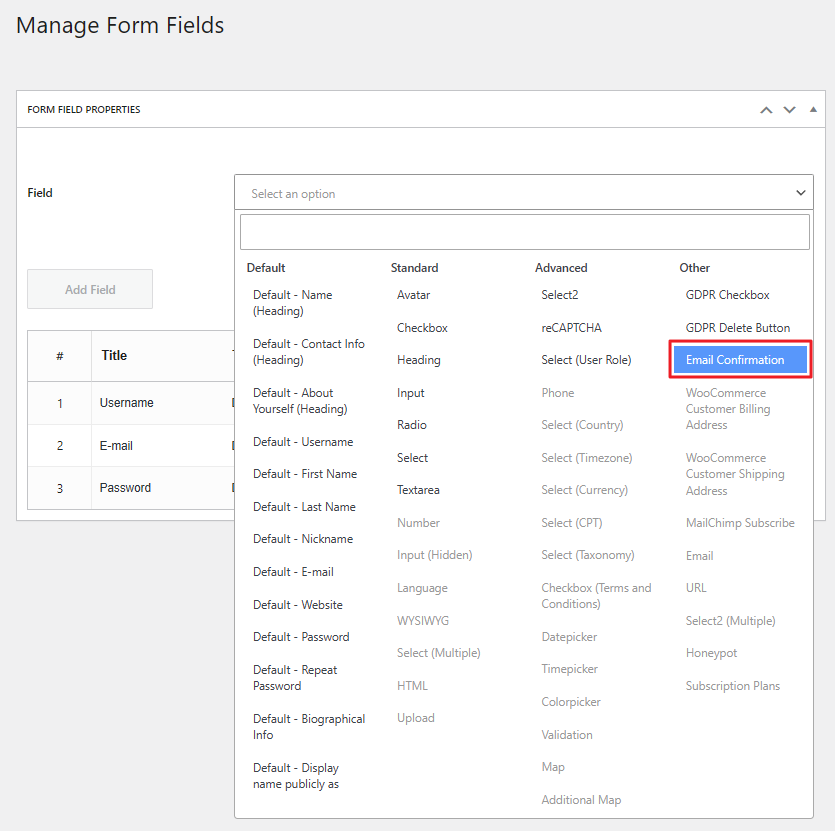Click the Upload option
Viewport: 835px width, 831px height.
coord(415,718)
